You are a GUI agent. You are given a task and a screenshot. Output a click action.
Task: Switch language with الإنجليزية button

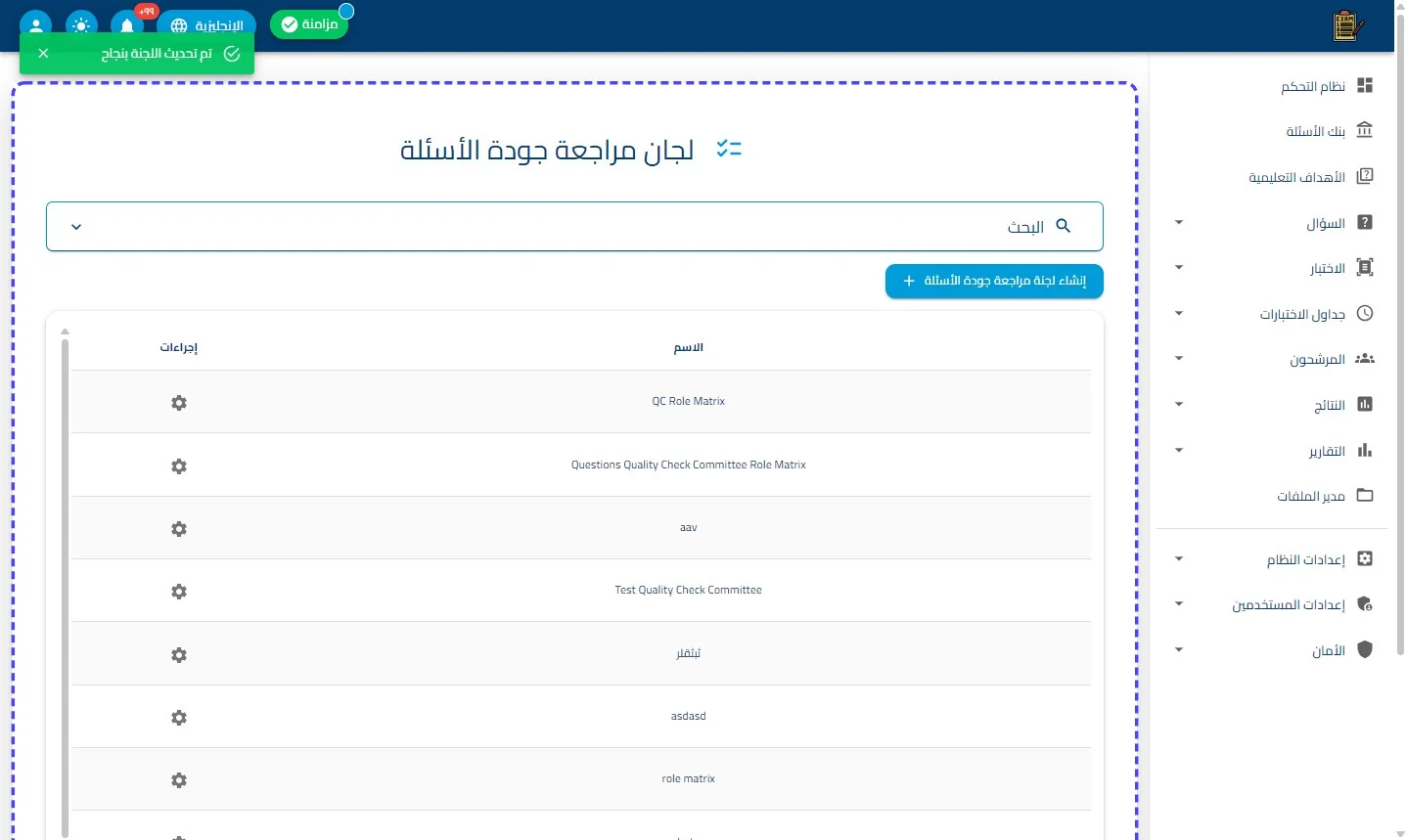tap(206, 25)
